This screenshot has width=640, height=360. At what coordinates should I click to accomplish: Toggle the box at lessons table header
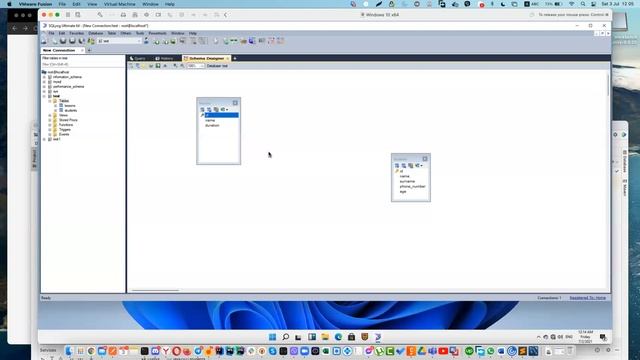[235, 103]
